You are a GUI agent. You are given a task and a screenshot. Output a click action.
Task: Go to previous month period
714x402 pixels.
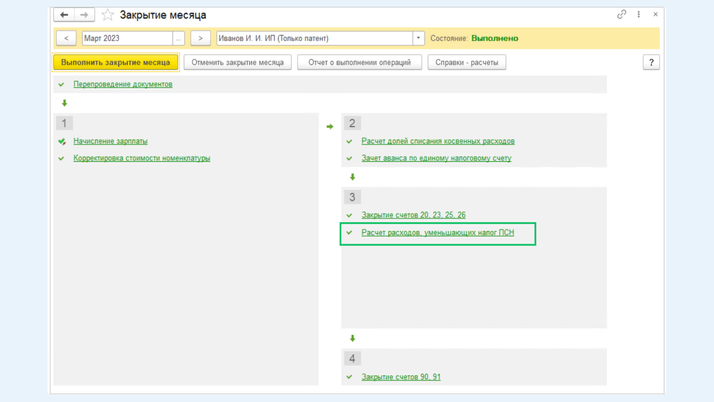[66, 38]
